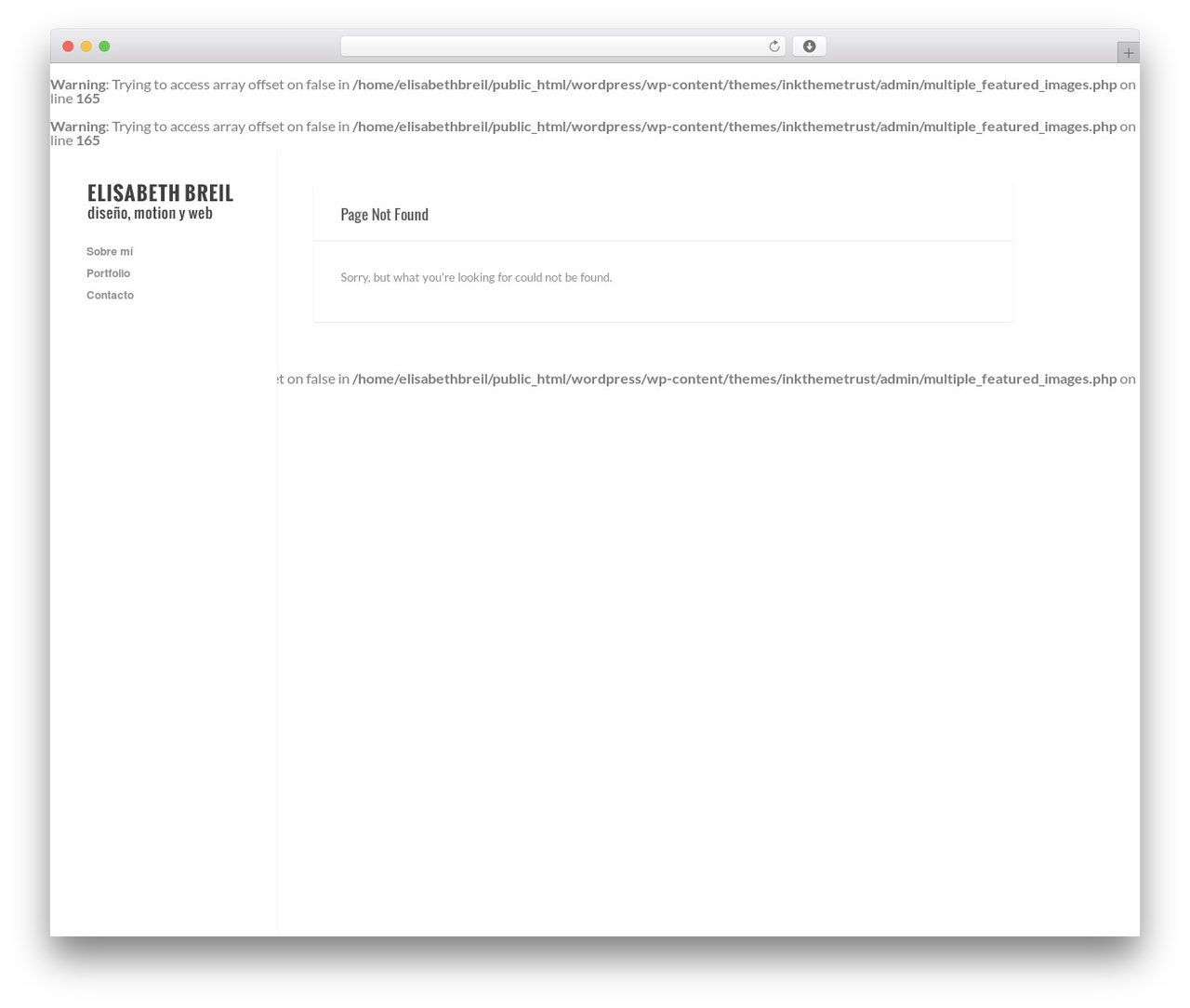Open the downloads button in the browser toolbar
This screenshot has width=1190, height=1008.
coord(809,46)
